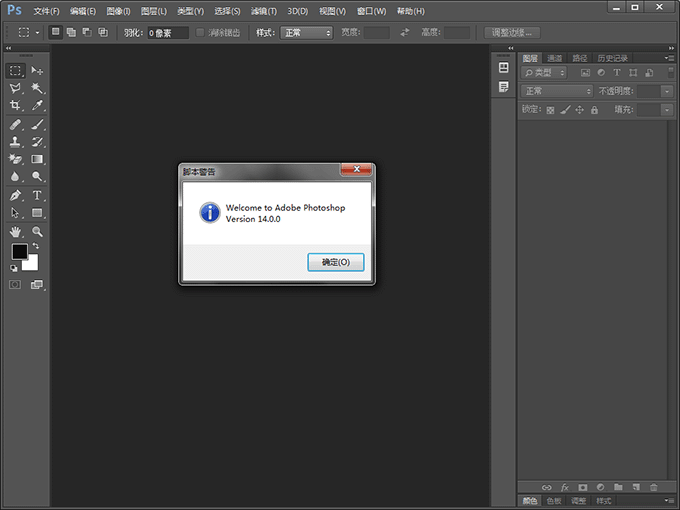The height and width of the screenshot is (510, 680).
Task: Switch to the 历史记录 (History) tab
Action: pyautogui.click(x=612, y=58)
